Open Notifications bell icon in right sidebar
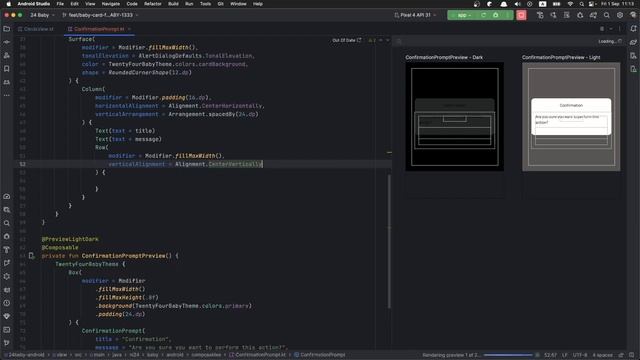This screenshot has width=640, height=360. click(633, 29)
